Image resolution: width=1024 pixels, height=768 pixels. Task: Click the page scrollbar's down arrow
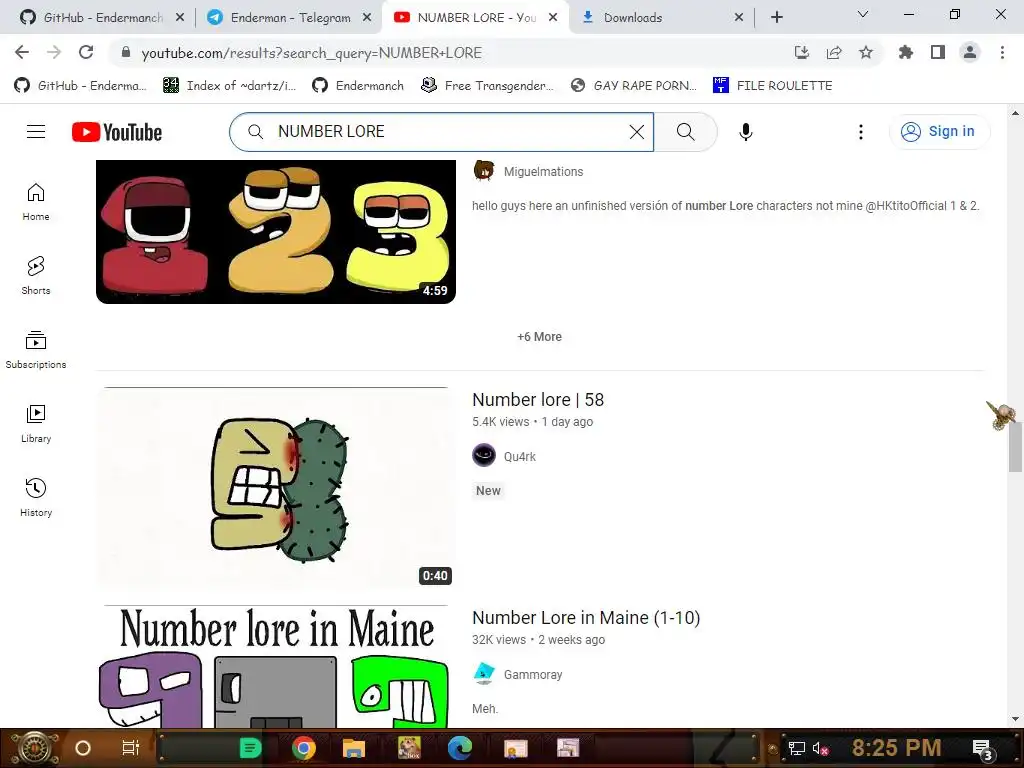pyautogui.click(x=1015, y=720)
